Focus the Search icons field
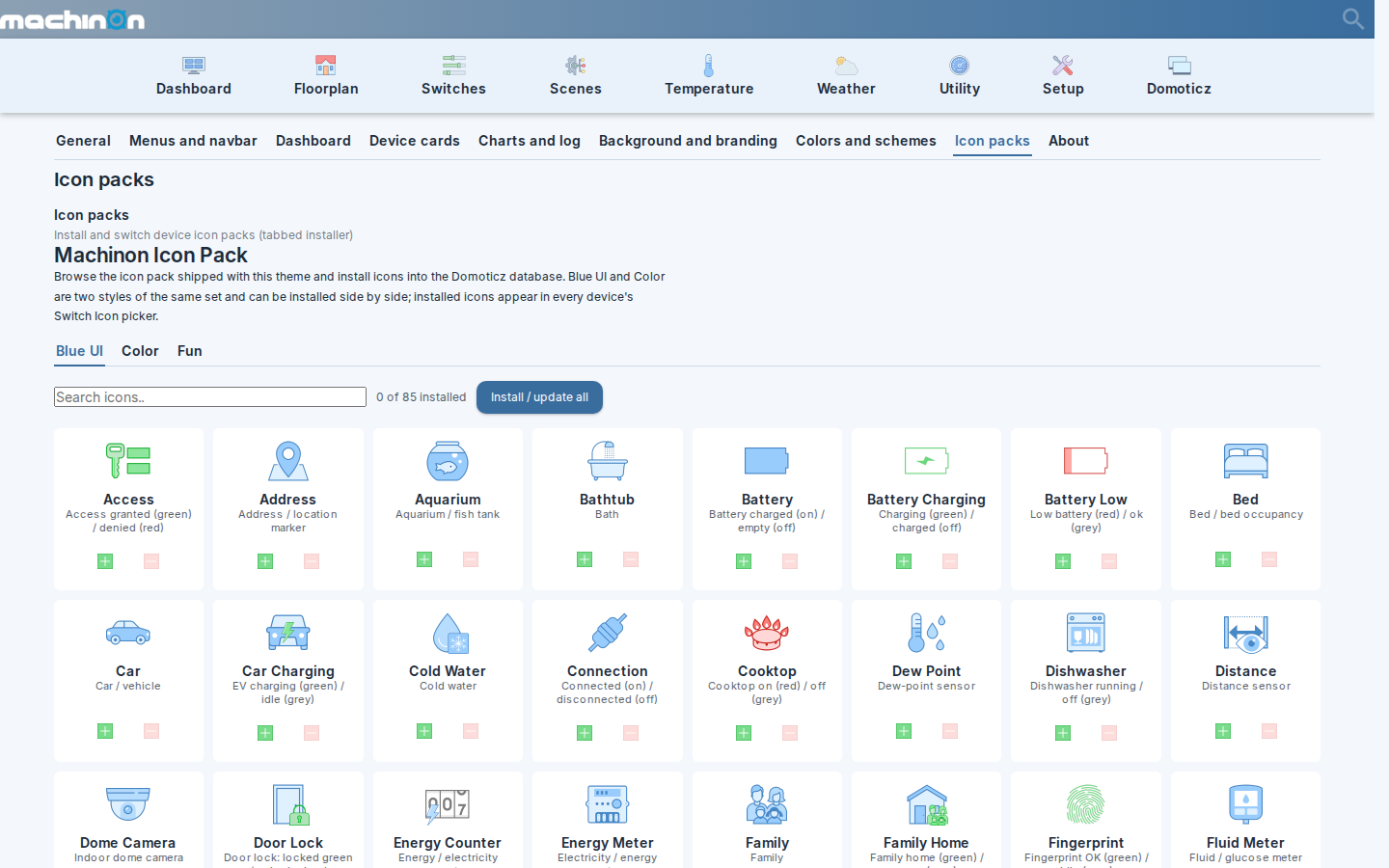Screen dimensions: 1389x868 pyautogui.click(x=210, y=397)
